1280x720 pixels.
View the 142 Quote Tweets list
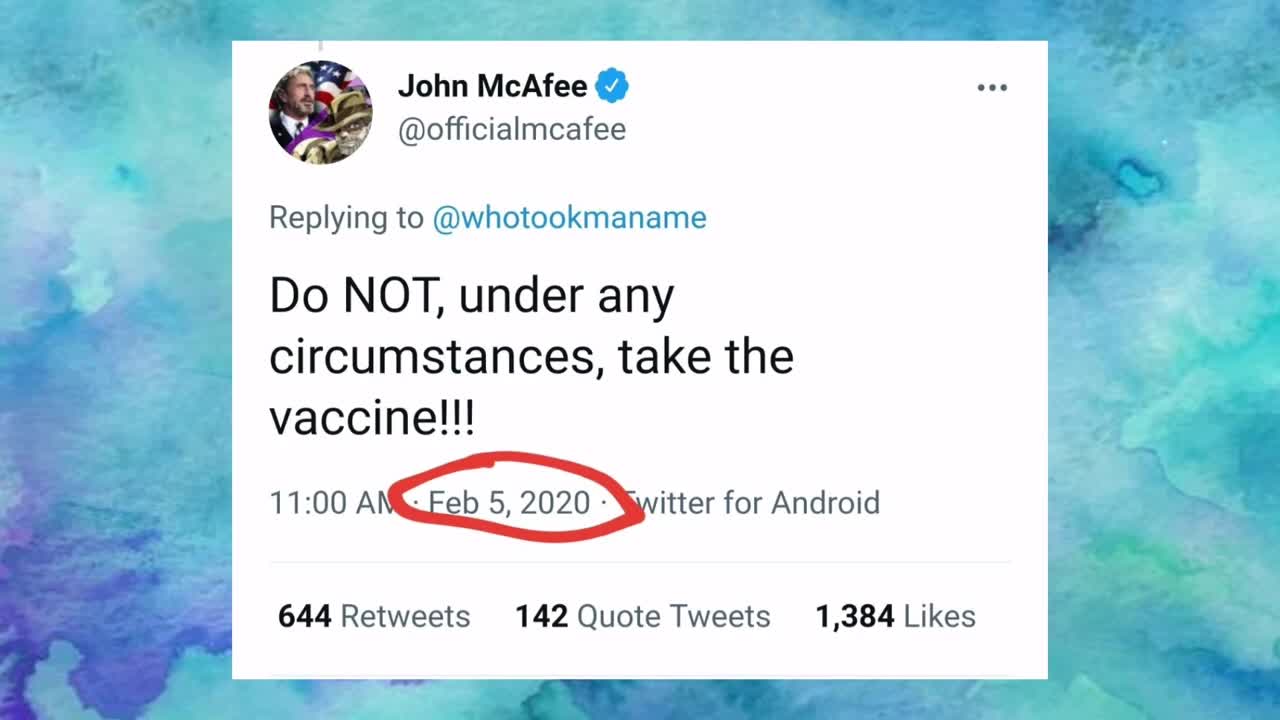642,616
